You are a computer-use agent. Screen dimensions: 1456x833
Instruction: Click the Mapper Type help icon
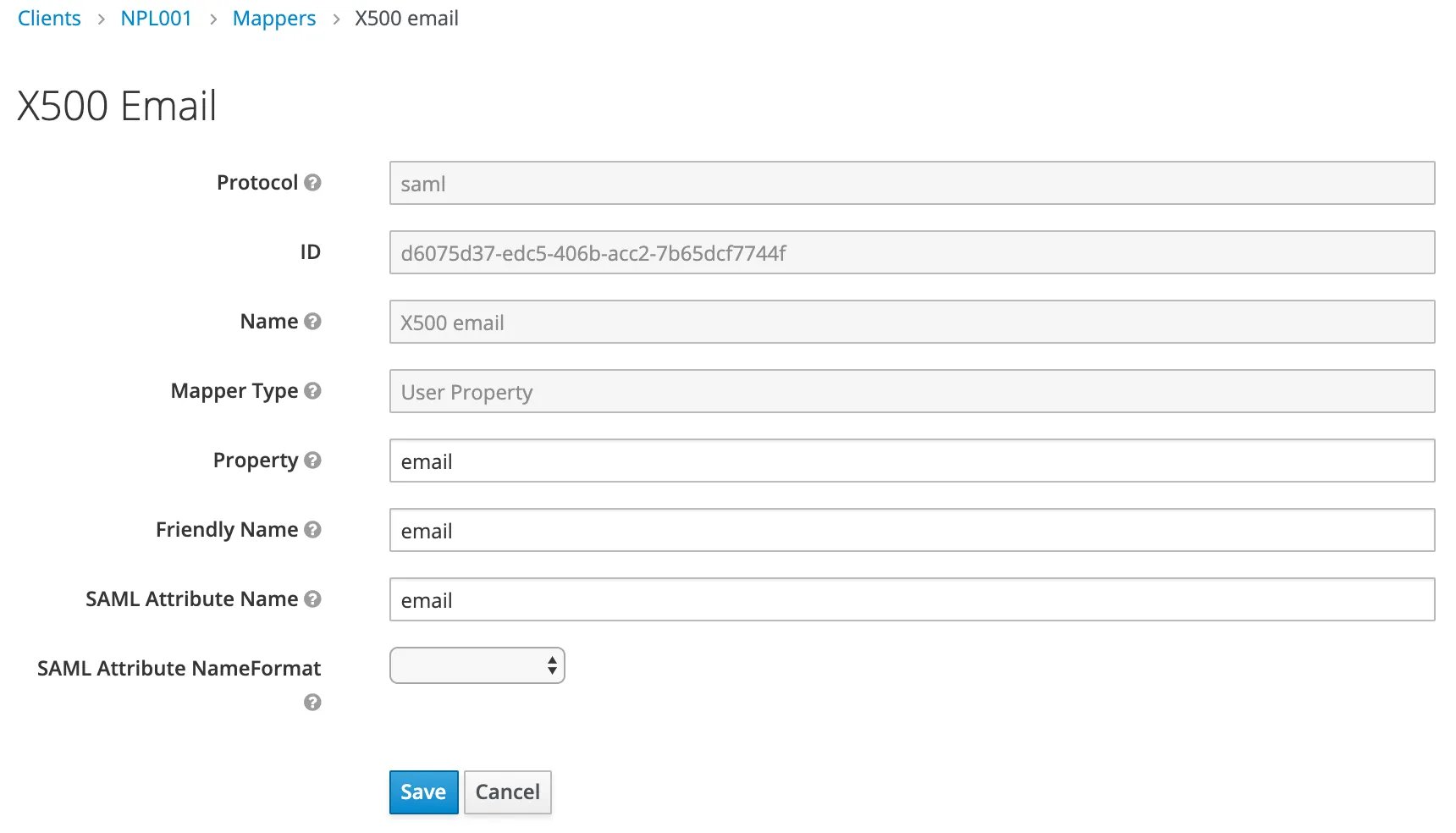[312, 391]
